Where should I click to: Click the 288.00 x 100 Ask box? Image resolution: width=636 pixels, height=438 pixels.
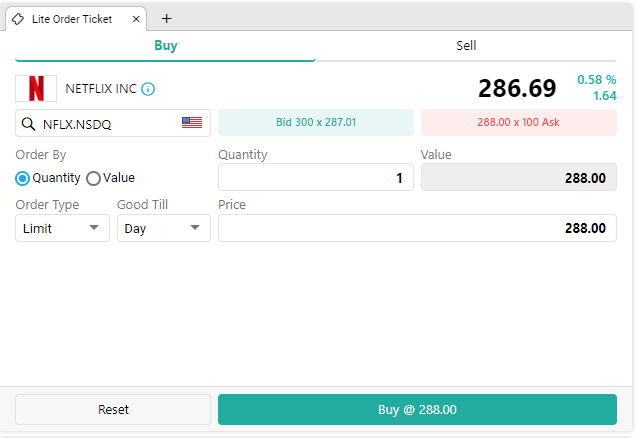(519, 122)
